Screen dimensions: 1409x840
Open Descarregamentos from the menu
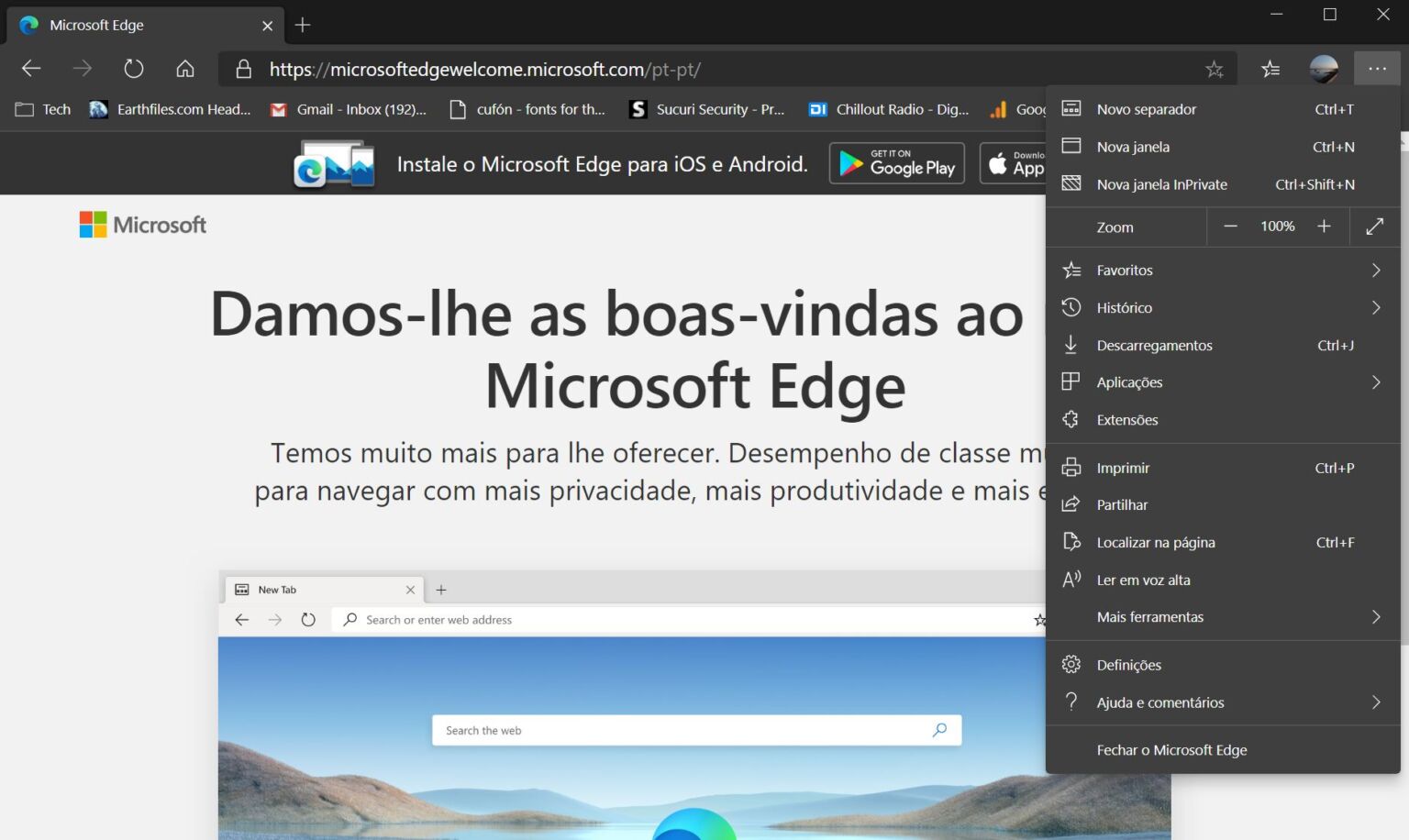point(1155,345)
